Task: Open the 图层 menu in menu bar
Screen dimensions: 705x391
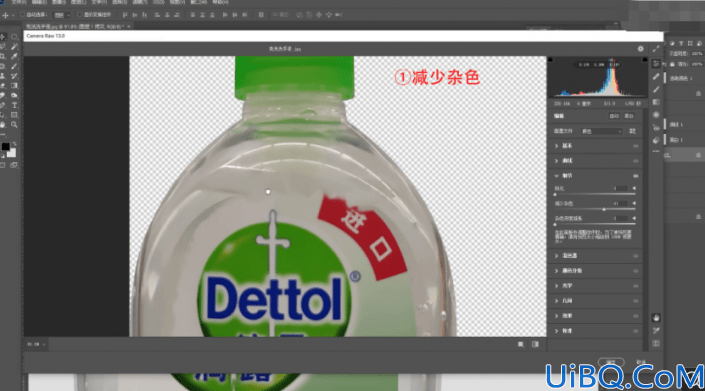Action: pyautogui.click(x=78, y=2)
